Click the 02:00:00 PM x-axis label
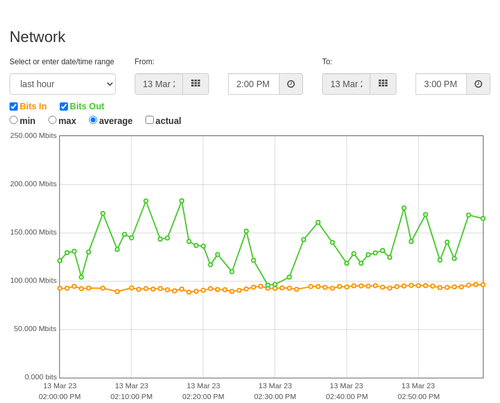Viewport: 500px width, 403px height. [x=60, y=397]
